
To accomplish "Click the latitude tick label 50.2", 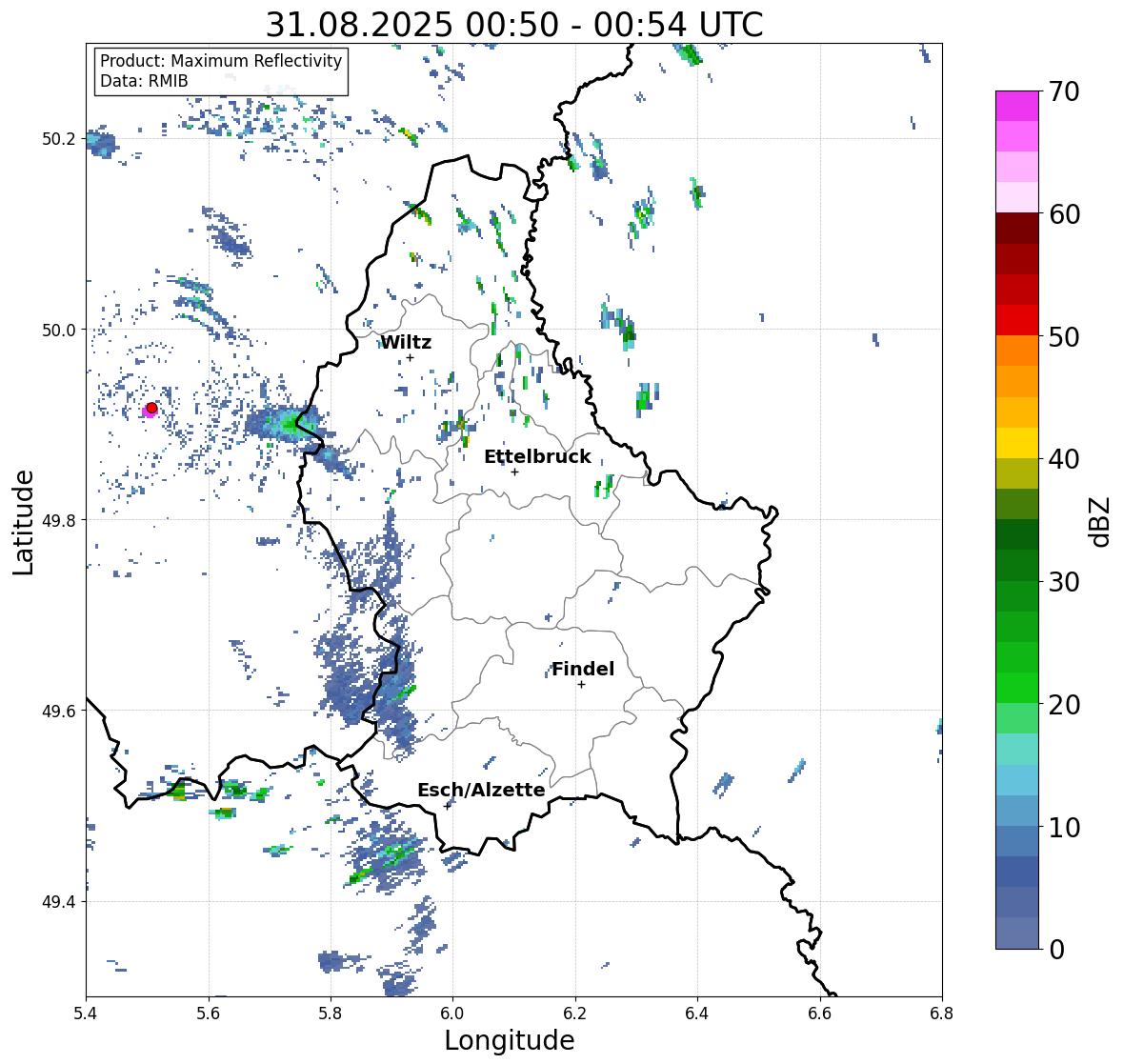I will click(59, 138).
